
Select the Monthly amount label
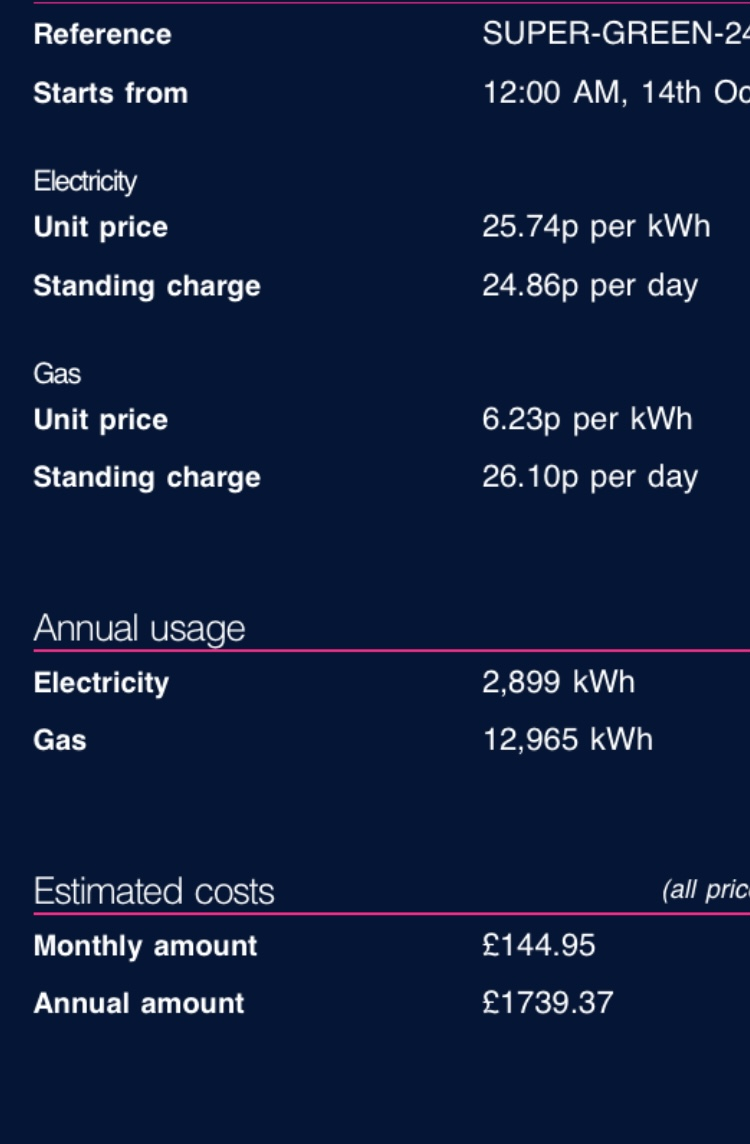pos(145,946)
